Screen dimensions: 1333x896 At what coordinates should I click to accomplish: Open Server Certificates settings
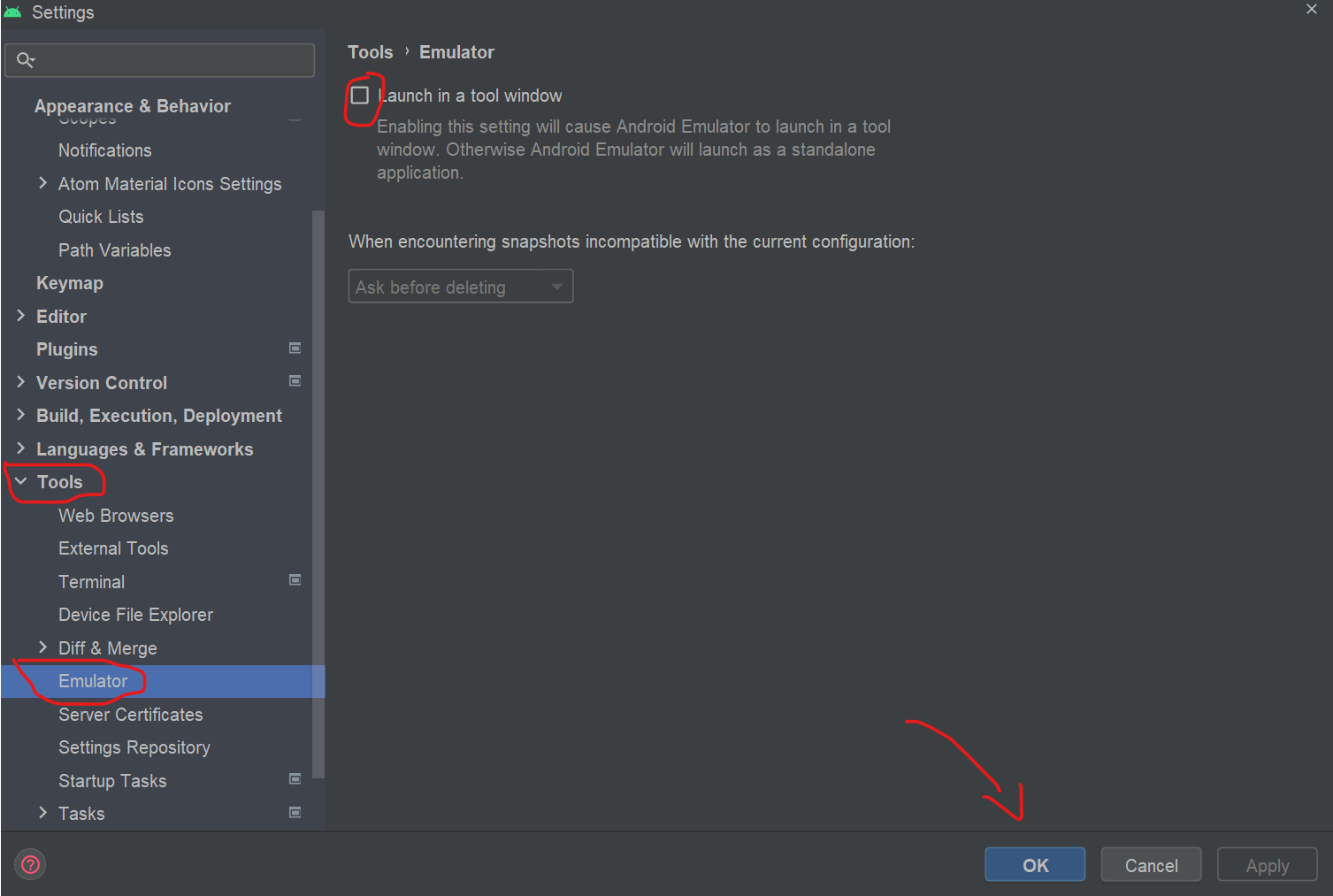[x=131, y=715]
